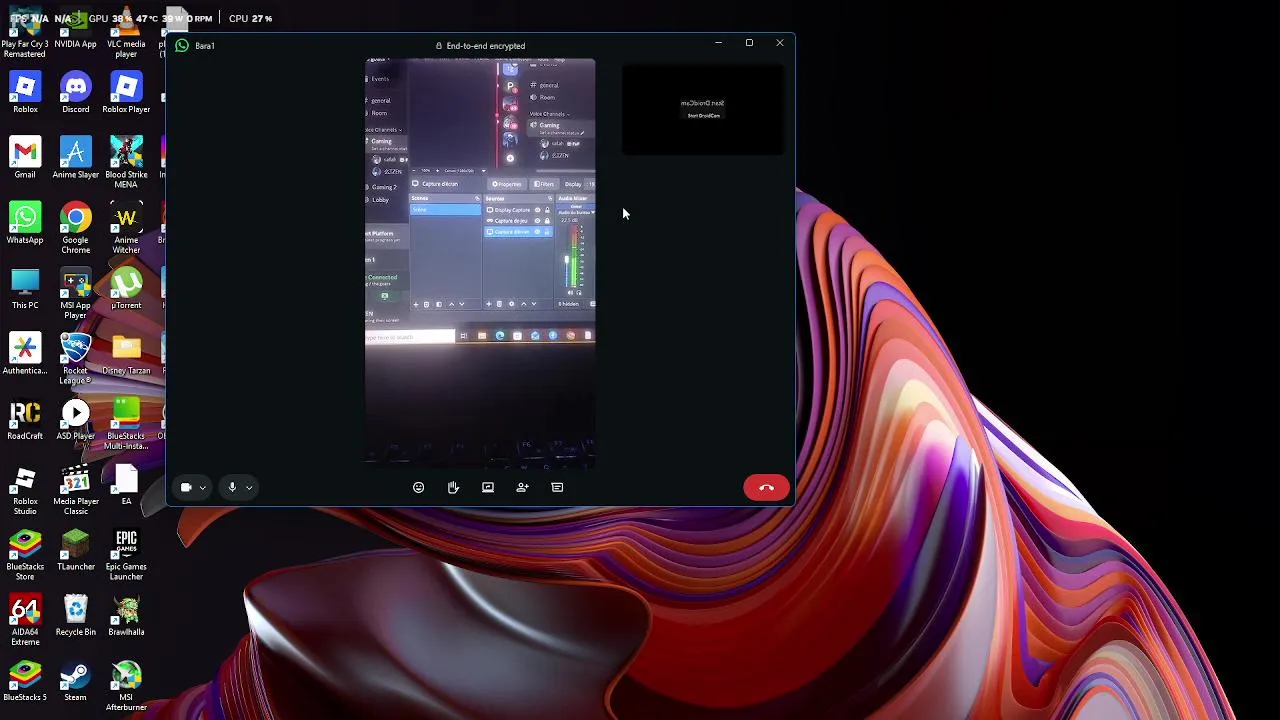Select the Media Player Classic icon
This screenshot has height=720, width=1280.
pyautogui.click(x=75, y=489)
